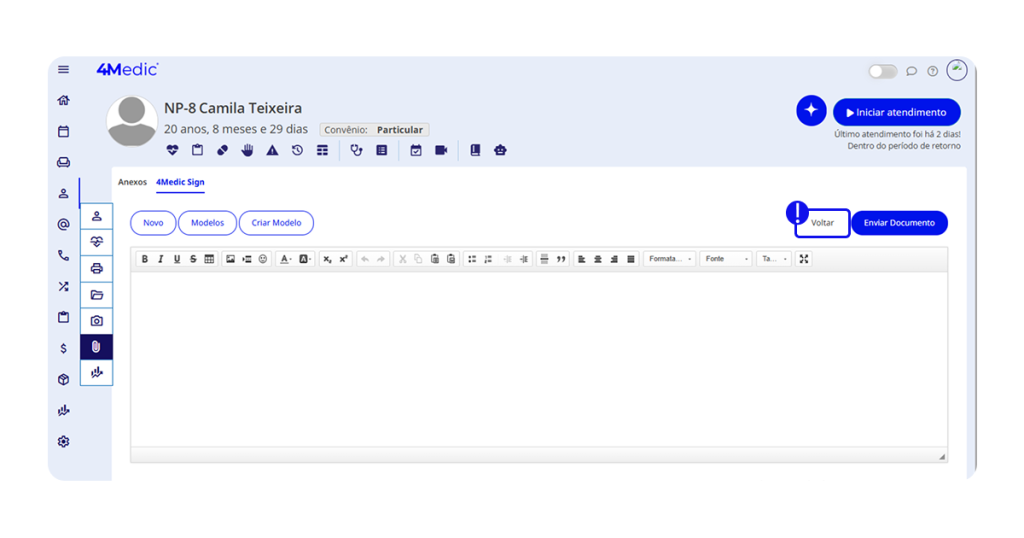
Task: Click the Criar Modelo button
Action: 276,223
